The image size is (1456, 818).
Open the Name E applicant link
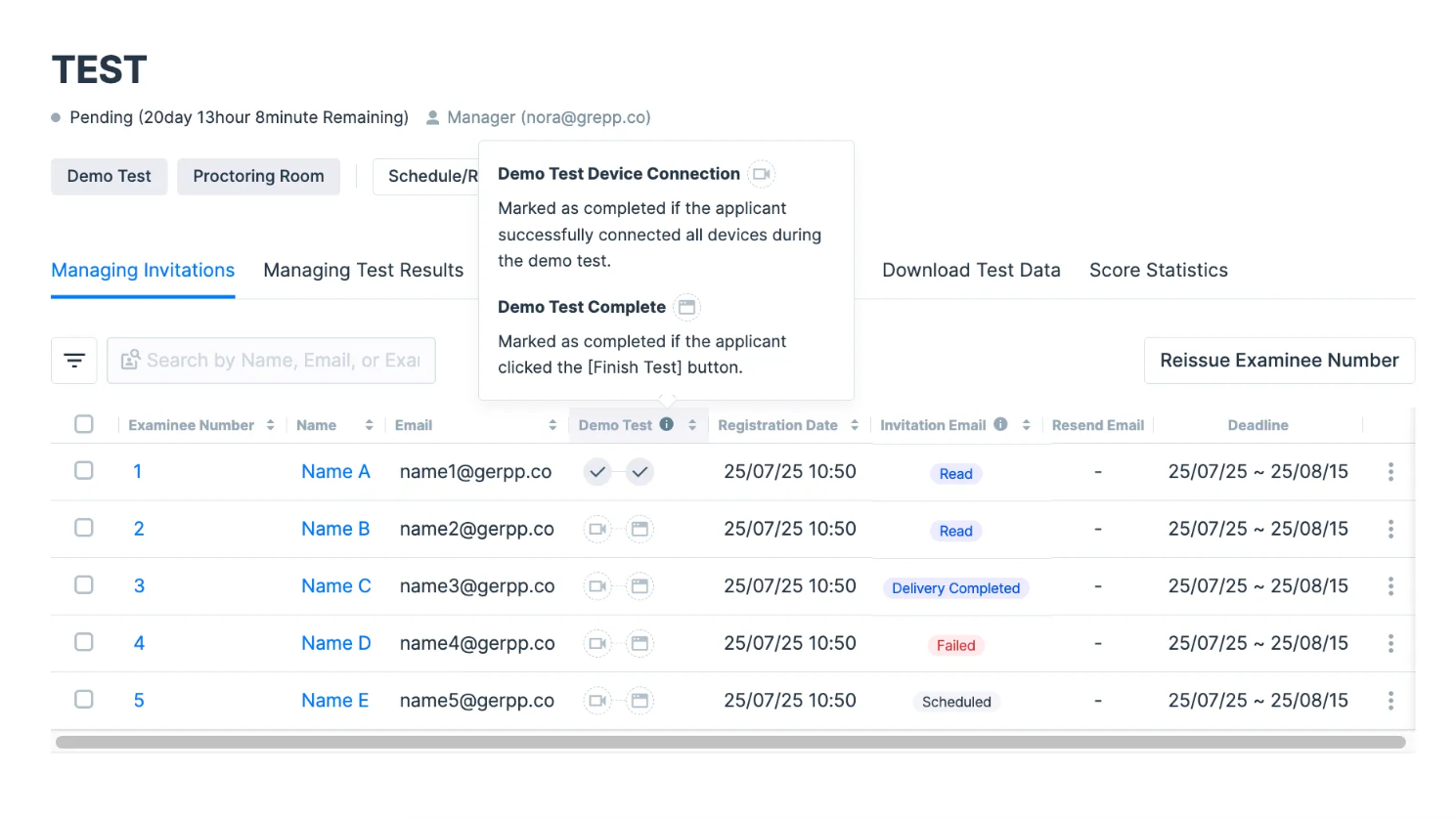click(335, 701)
